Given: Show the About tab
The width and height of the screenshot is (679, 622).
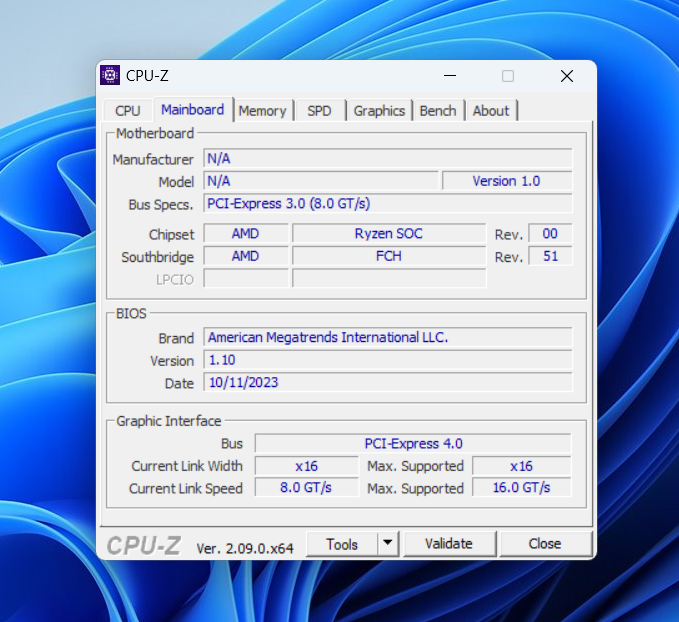Looking at the screenshot, I should tap(490, 111).
